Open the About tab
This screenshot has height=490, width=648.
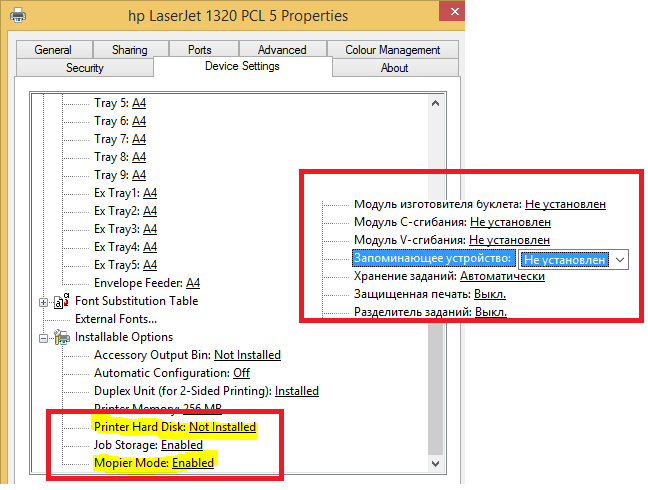(395, 68)
